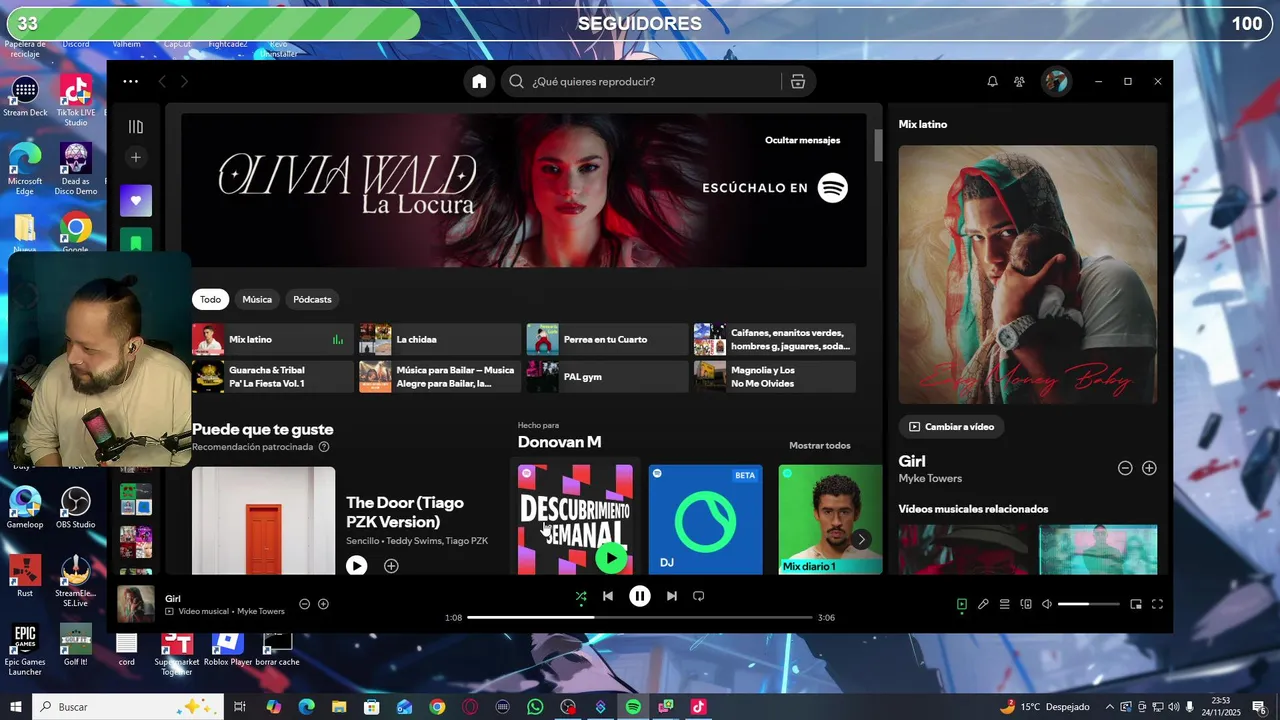Screen dimensions: 1280x720
Task: Select the 'Música' filter chip
Action: [257, 299]
